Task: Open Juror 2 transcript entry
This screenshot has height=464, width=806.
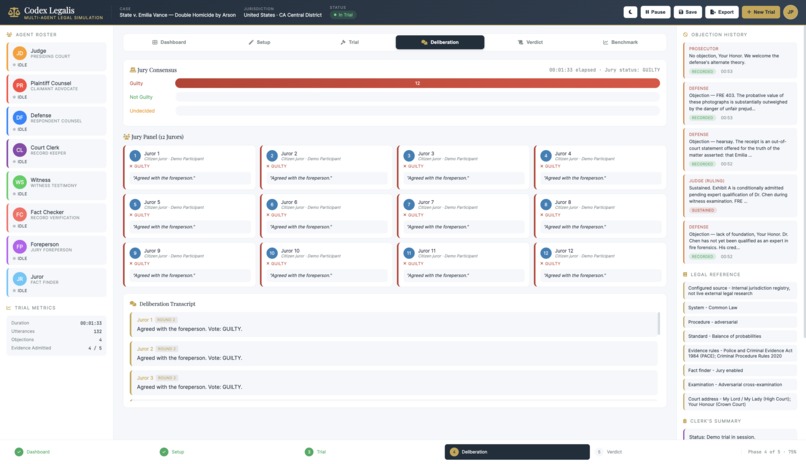Action: pyautogui.click(x=394, y=354)
